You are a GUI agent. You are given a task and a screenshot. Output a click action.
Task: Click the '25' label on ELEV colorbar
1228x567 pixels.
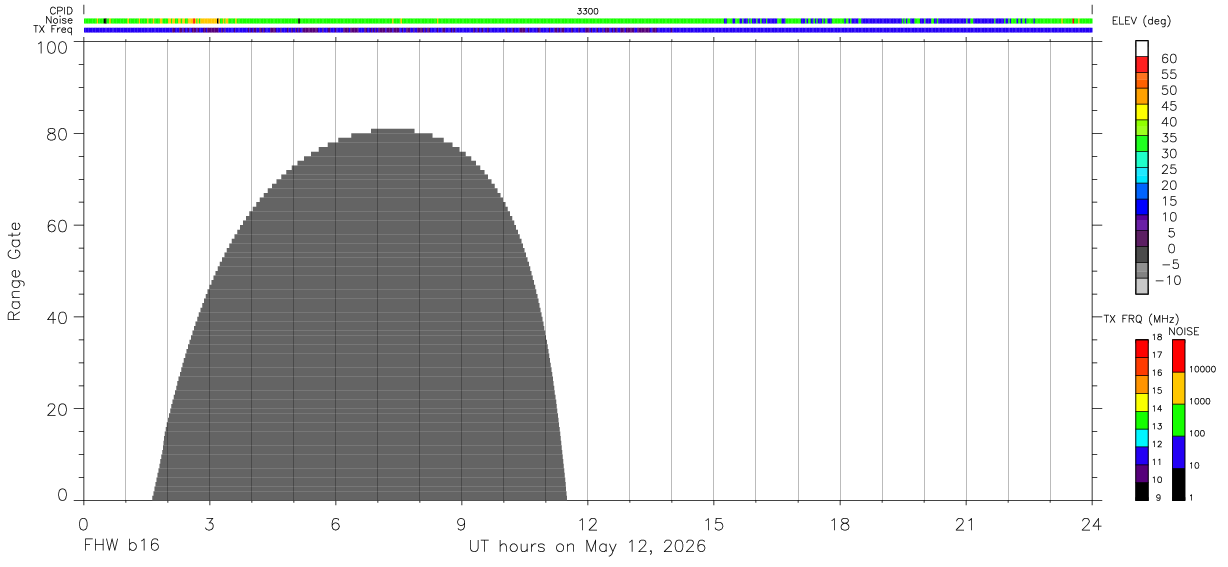1169,169
